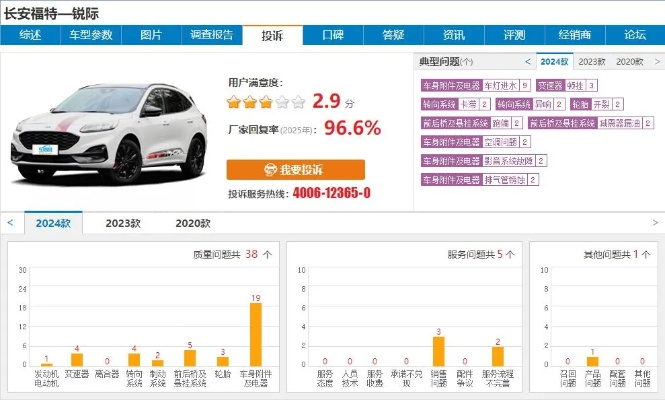Viewport: 665px width, 400px height.
Task: Click the 影音系统故障 problem tag
Action: [x=508, y=159]
